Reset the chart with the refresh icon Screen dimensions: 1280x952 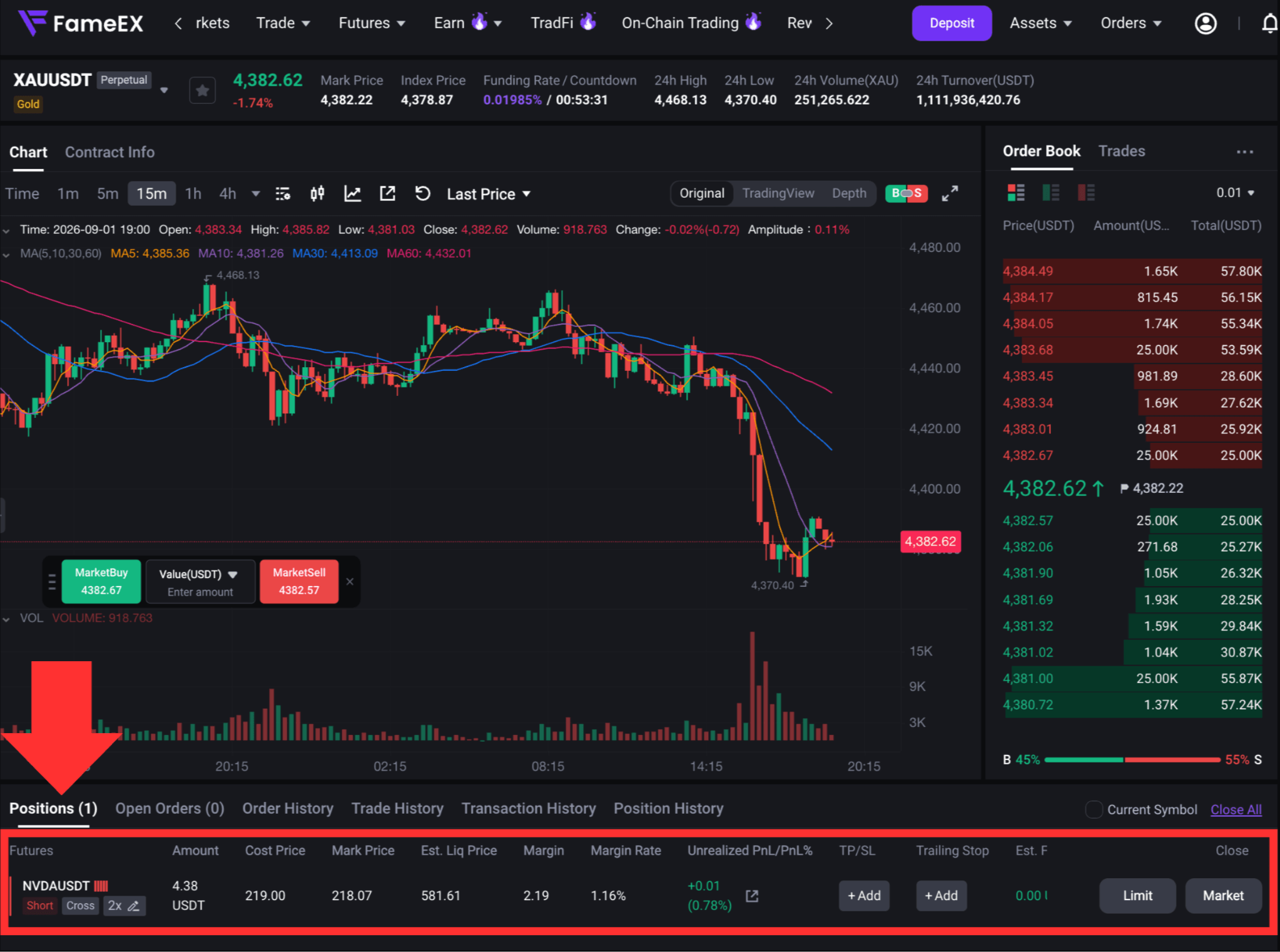pyautogui.click(x=422, y=194)
